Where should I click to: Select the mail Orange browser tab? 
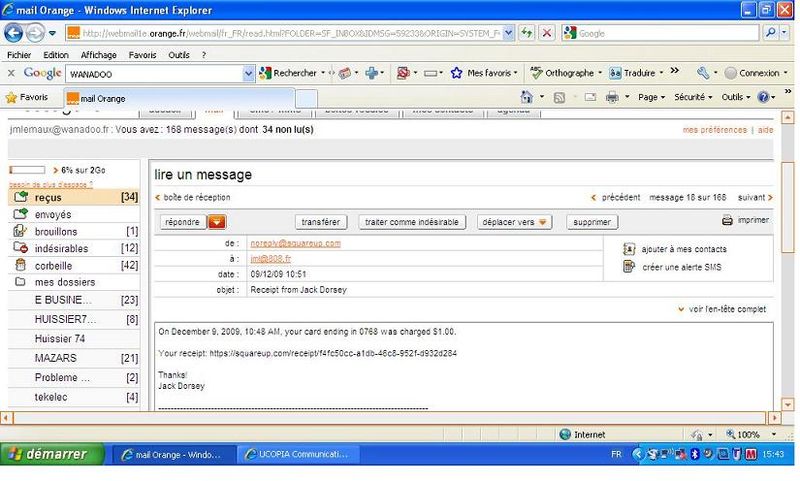[x=179, y=98]
